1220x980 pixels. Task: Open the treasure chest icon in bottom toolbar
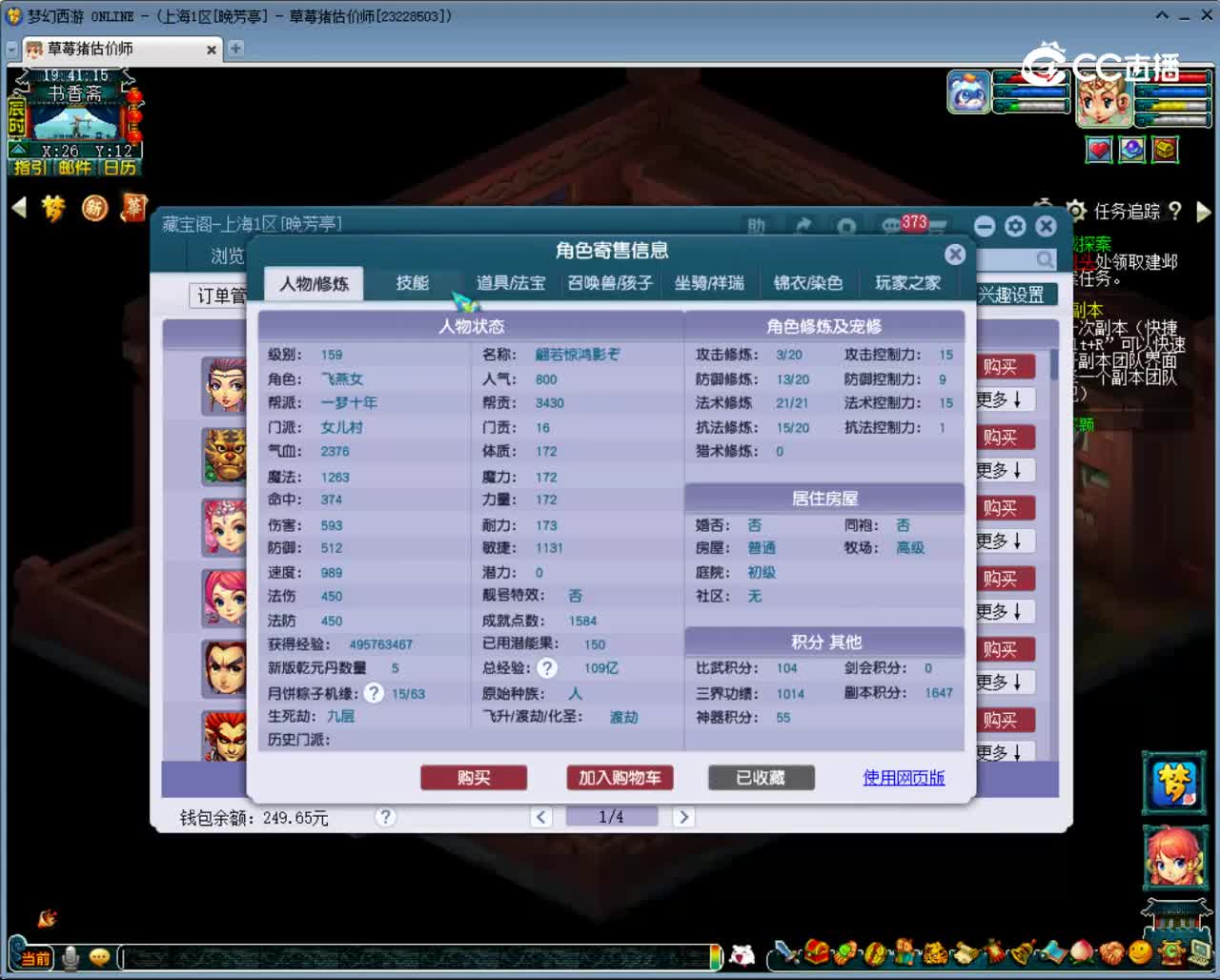point(816,952)
